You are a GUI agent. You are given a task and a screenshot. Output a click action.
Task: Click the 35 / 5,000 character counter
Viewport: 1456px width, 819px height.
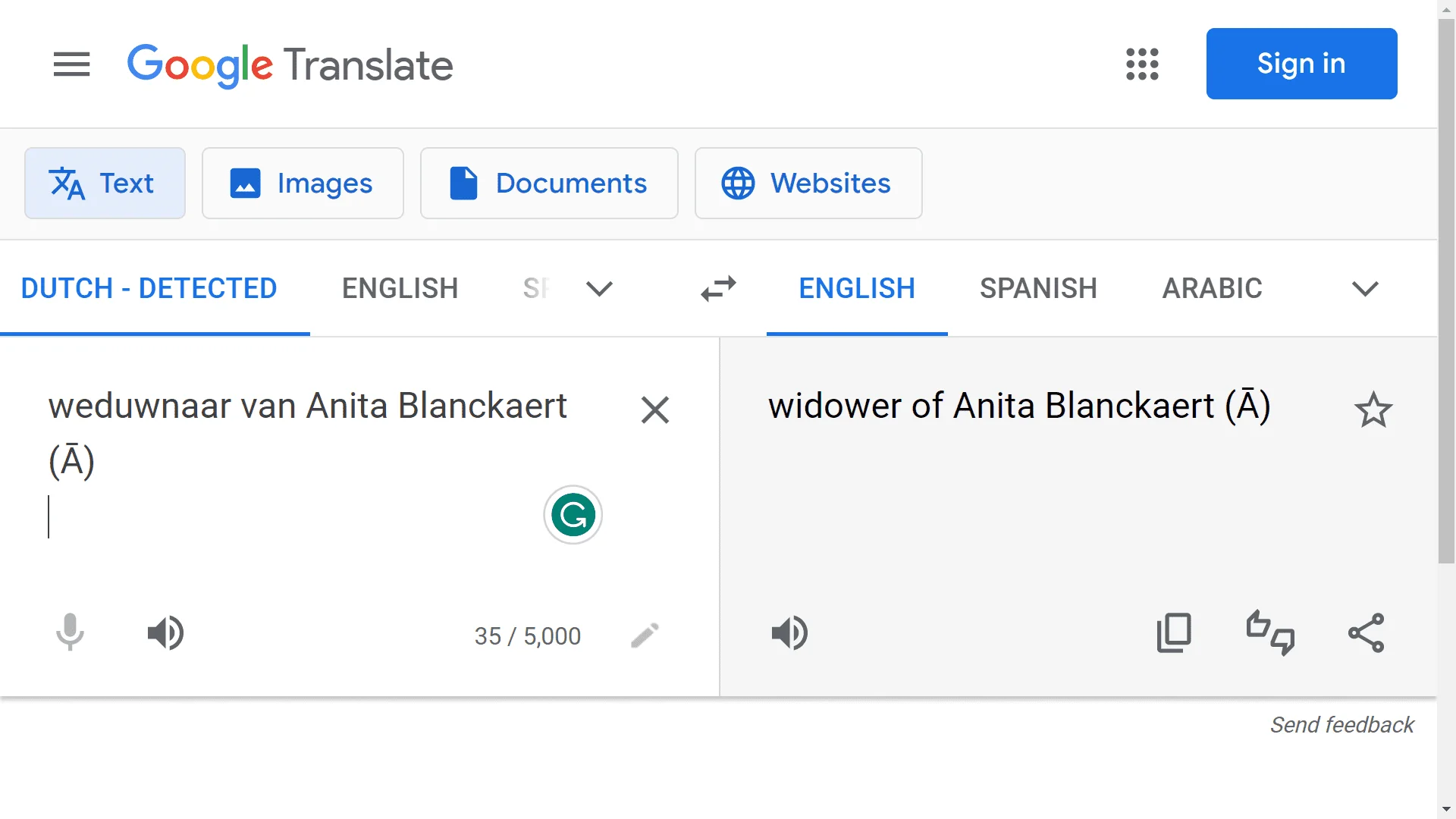528,635
